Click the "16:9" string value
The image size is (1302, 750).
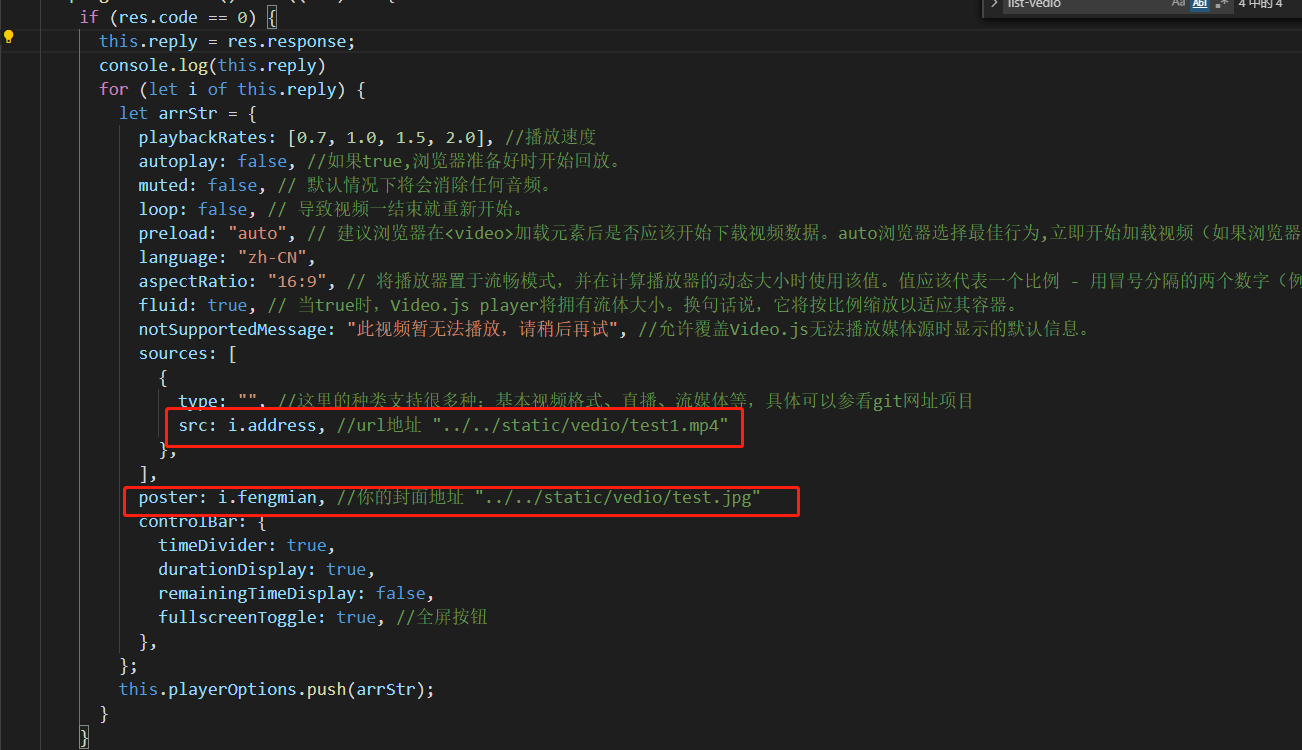(x=297, y=281)
